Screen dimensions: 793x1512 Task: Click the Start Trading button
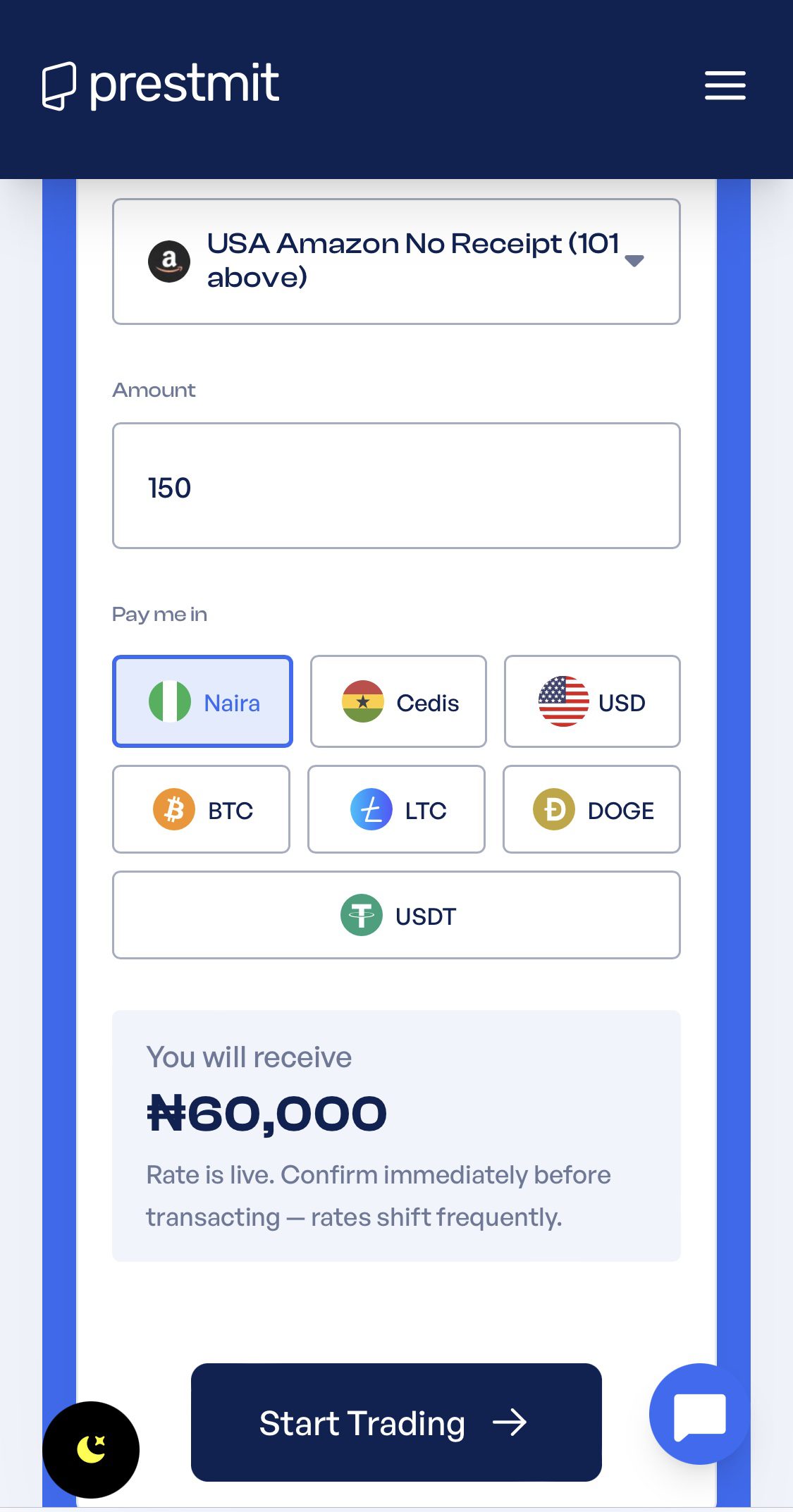[x=396, y=1422]
